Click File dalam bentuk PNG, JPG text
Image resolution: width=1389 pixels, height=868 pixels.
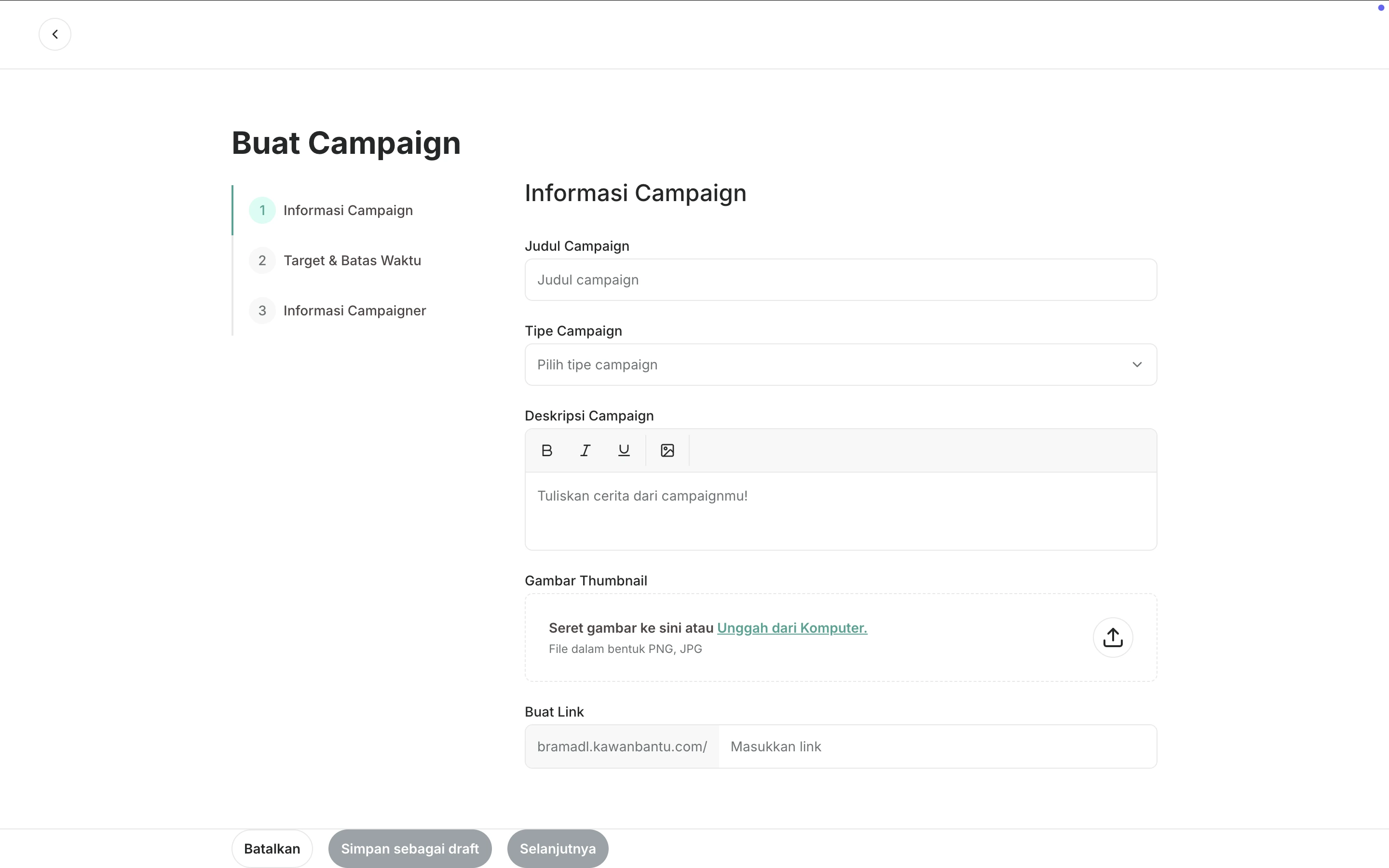[625, 649]
